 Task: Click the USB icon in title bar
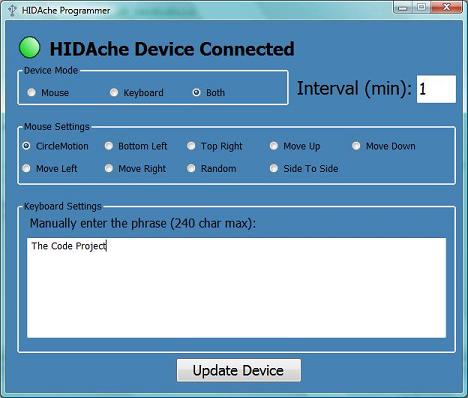(x=12, y=10)
